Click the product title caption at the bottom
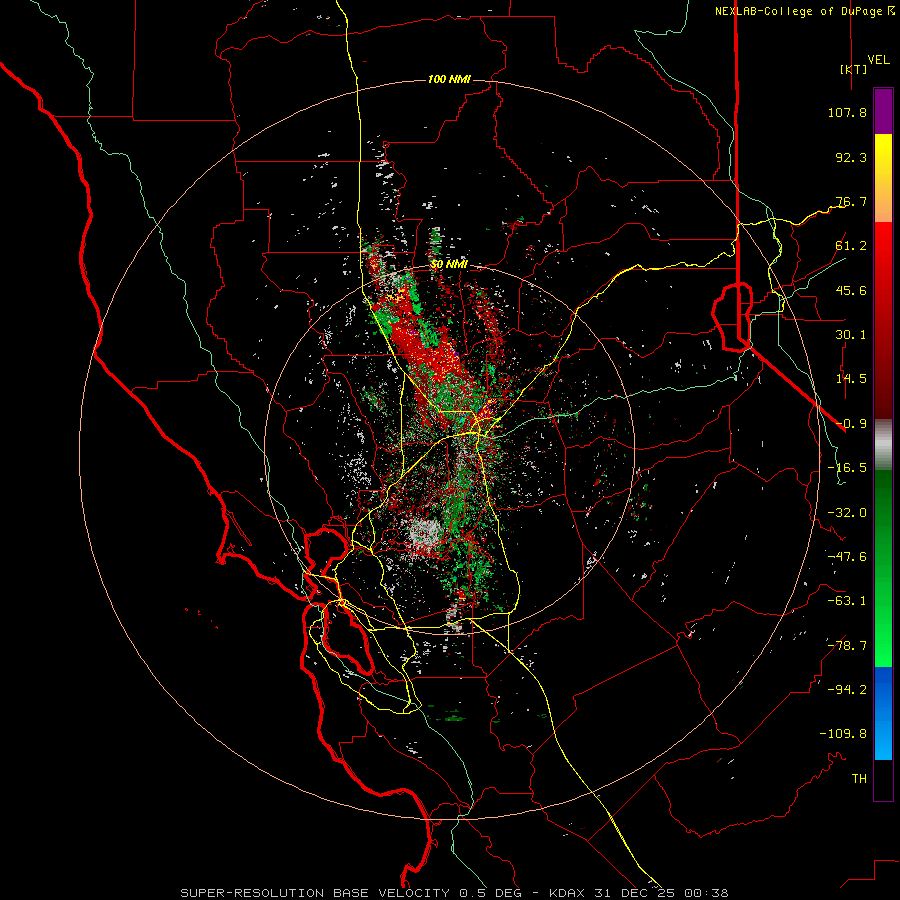This screenshot has height=900, width=900. click(454, 893)
